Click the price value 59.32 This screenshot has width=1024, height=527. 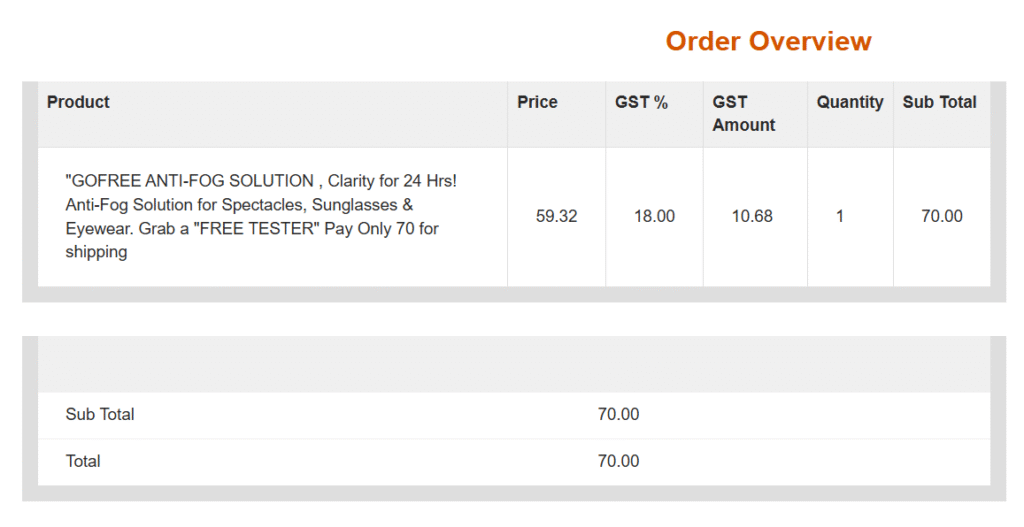pos(556,216)
